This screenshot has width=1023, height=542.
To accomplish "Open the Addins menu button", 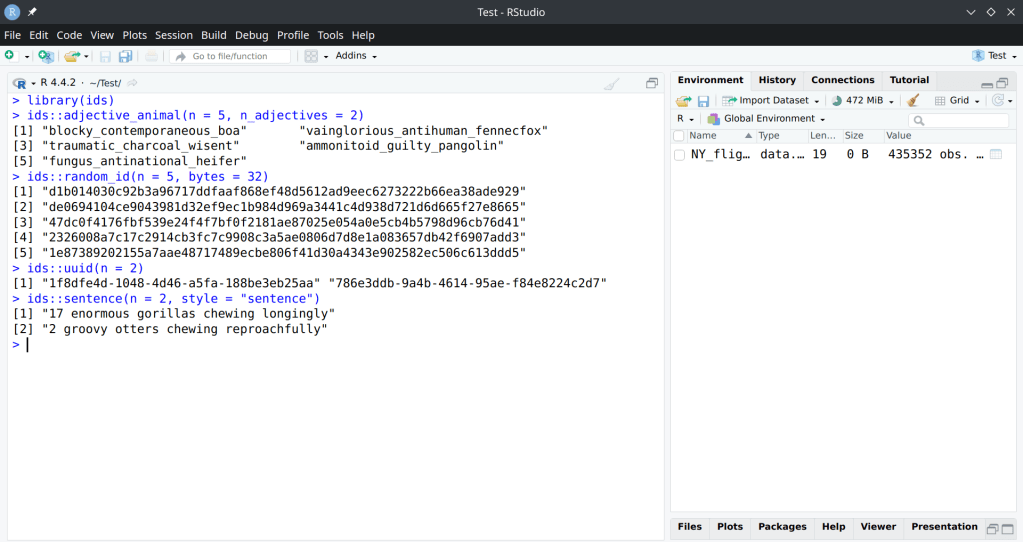I will coord(356,56).
